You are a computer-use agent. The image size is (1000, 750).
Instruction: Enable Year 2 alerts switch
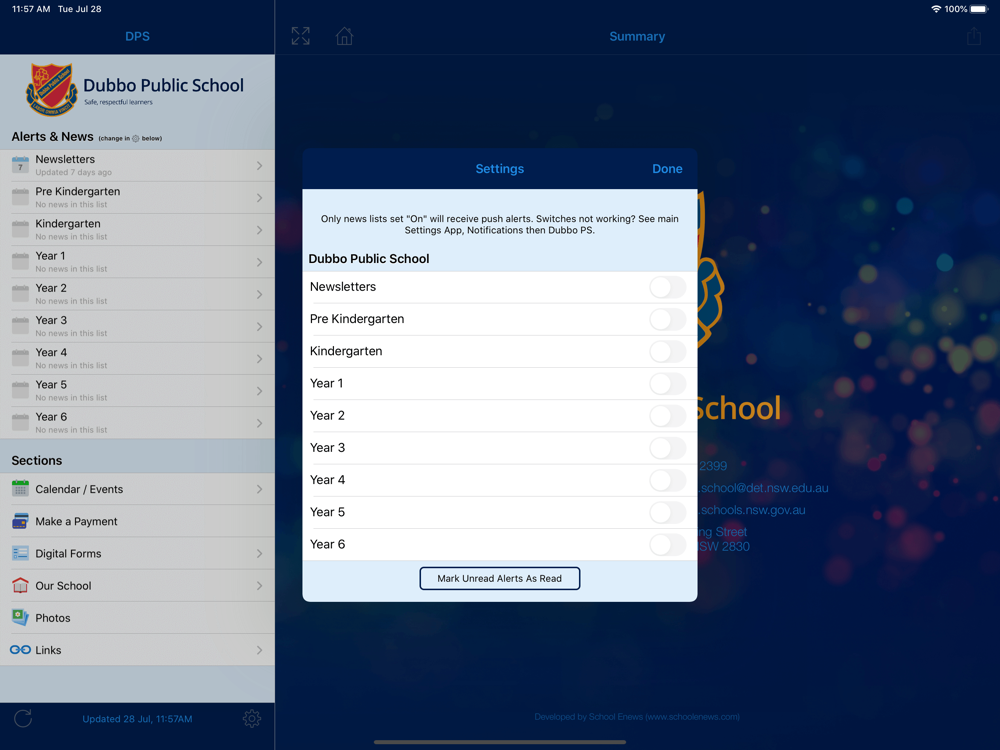click(x=668, y=416)
